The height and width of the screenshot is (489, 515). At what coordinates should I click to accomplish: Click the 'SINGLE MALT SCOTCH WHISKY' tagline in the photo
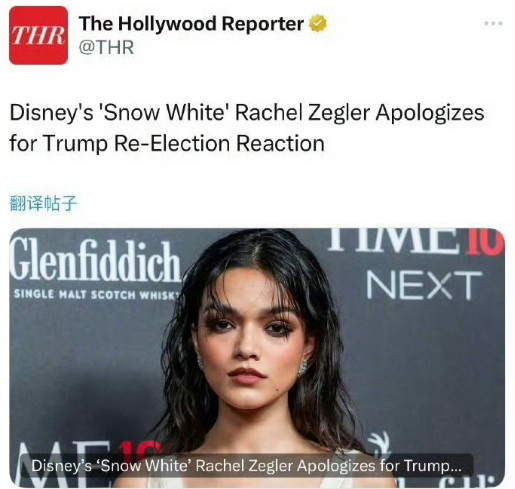click(x=97, y=295)
